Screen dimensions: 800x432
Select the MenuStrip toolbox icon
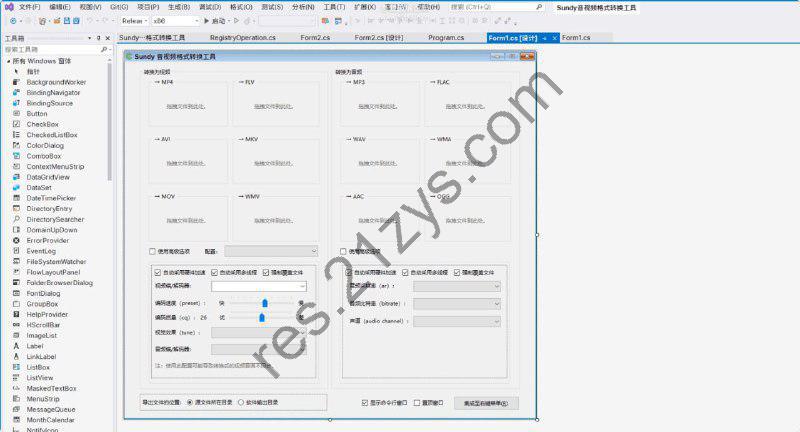pyautogui.click(x=16, y=399)
